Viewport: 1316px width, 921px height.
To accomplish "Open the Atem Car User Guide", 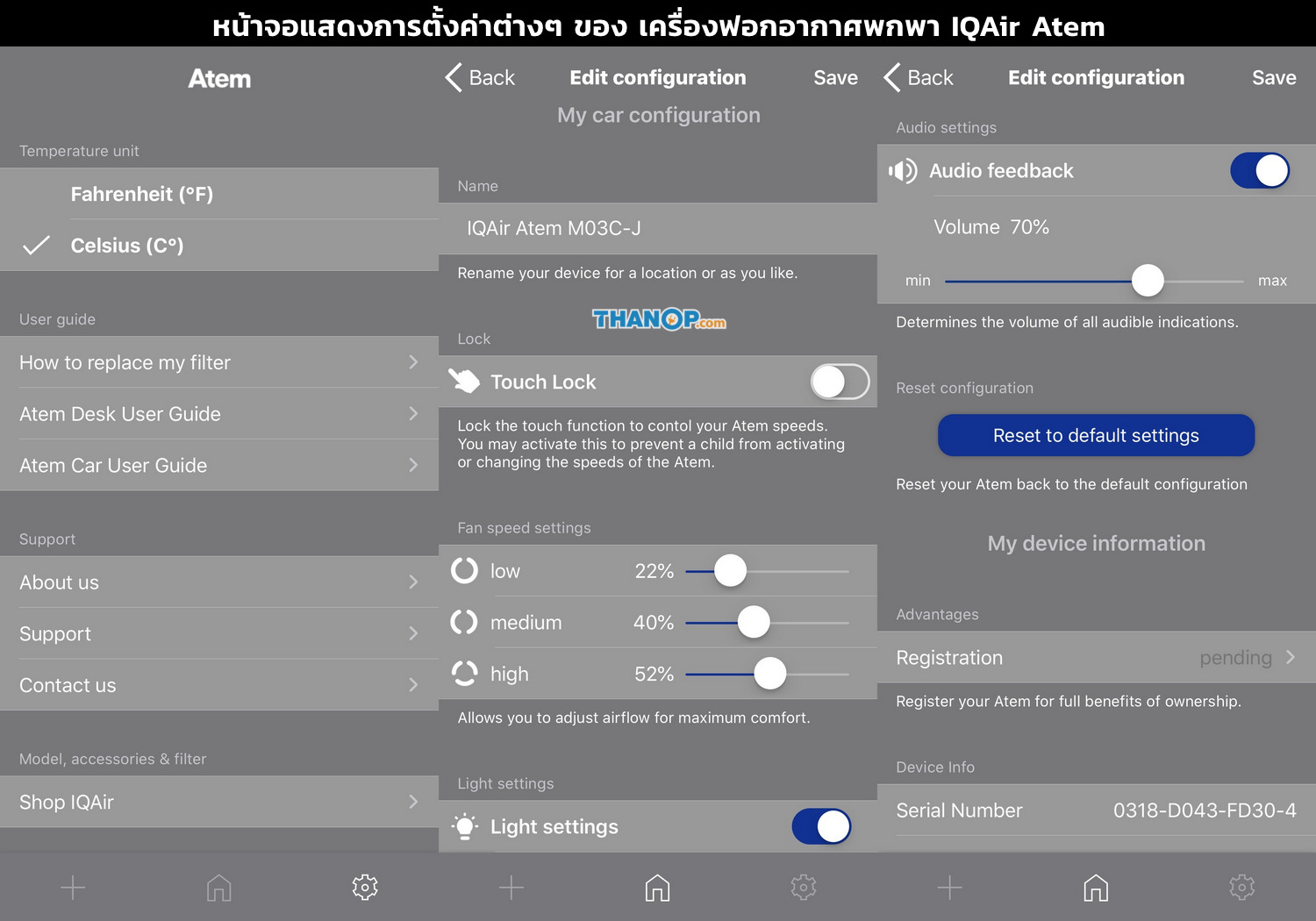I will tap(219, 466).
